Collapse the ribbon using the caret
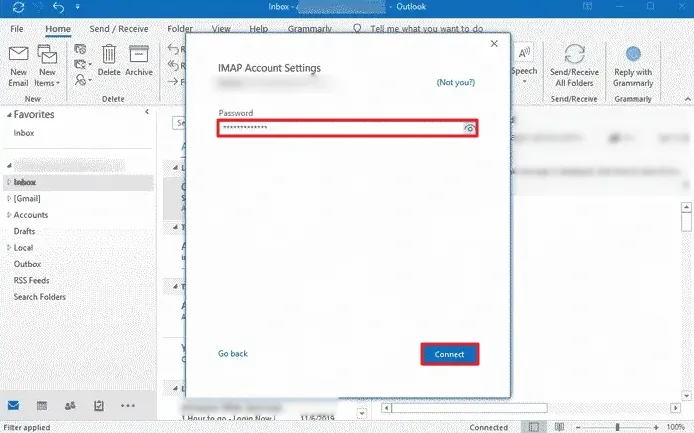 click(687, 99)
